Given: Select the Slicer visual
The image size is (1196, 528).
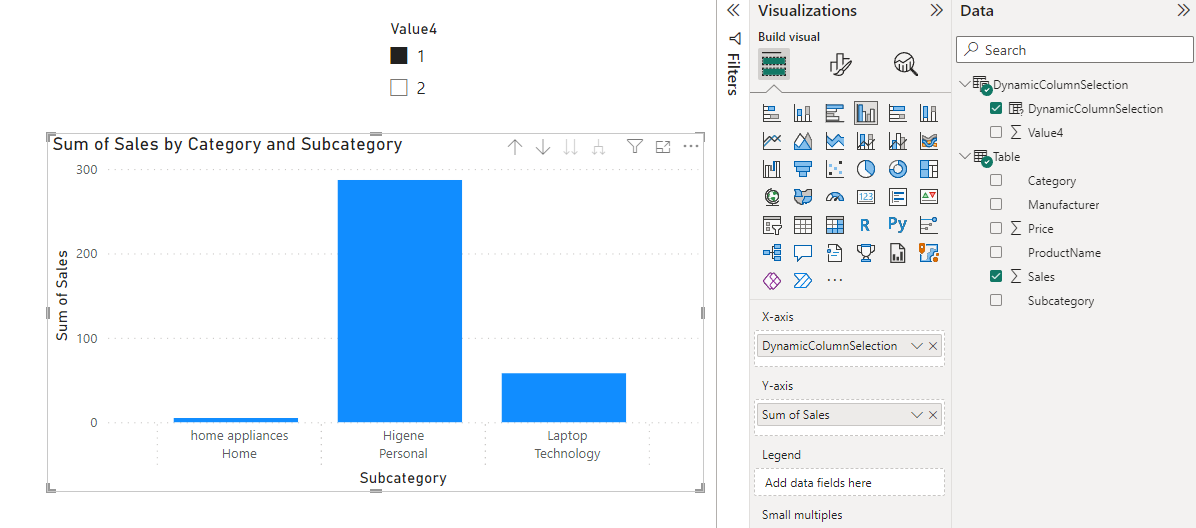Looking at the screenshot, I should coord(771,225).
